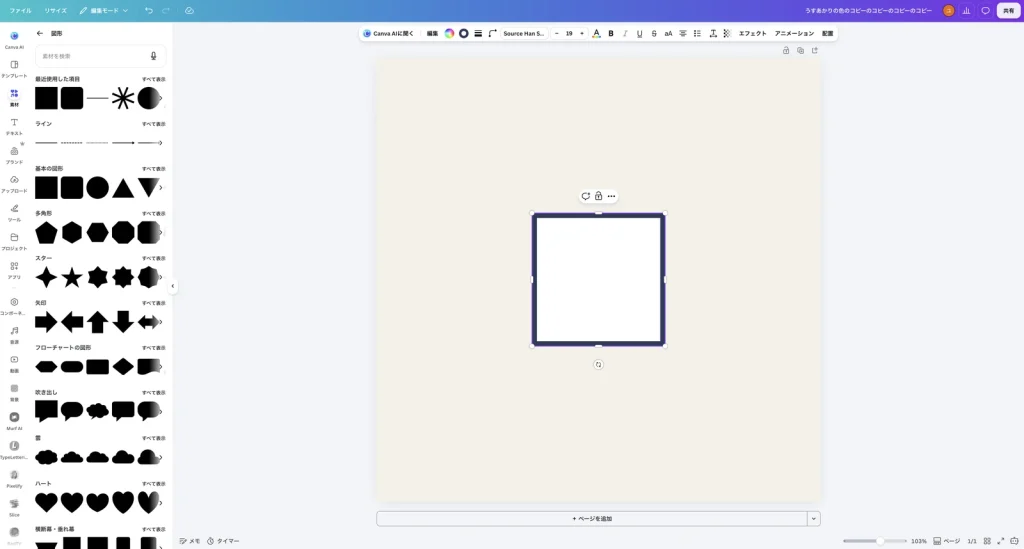
Task: Open the 配置 position menu in toolbar
Action: (x=827, y=33)
